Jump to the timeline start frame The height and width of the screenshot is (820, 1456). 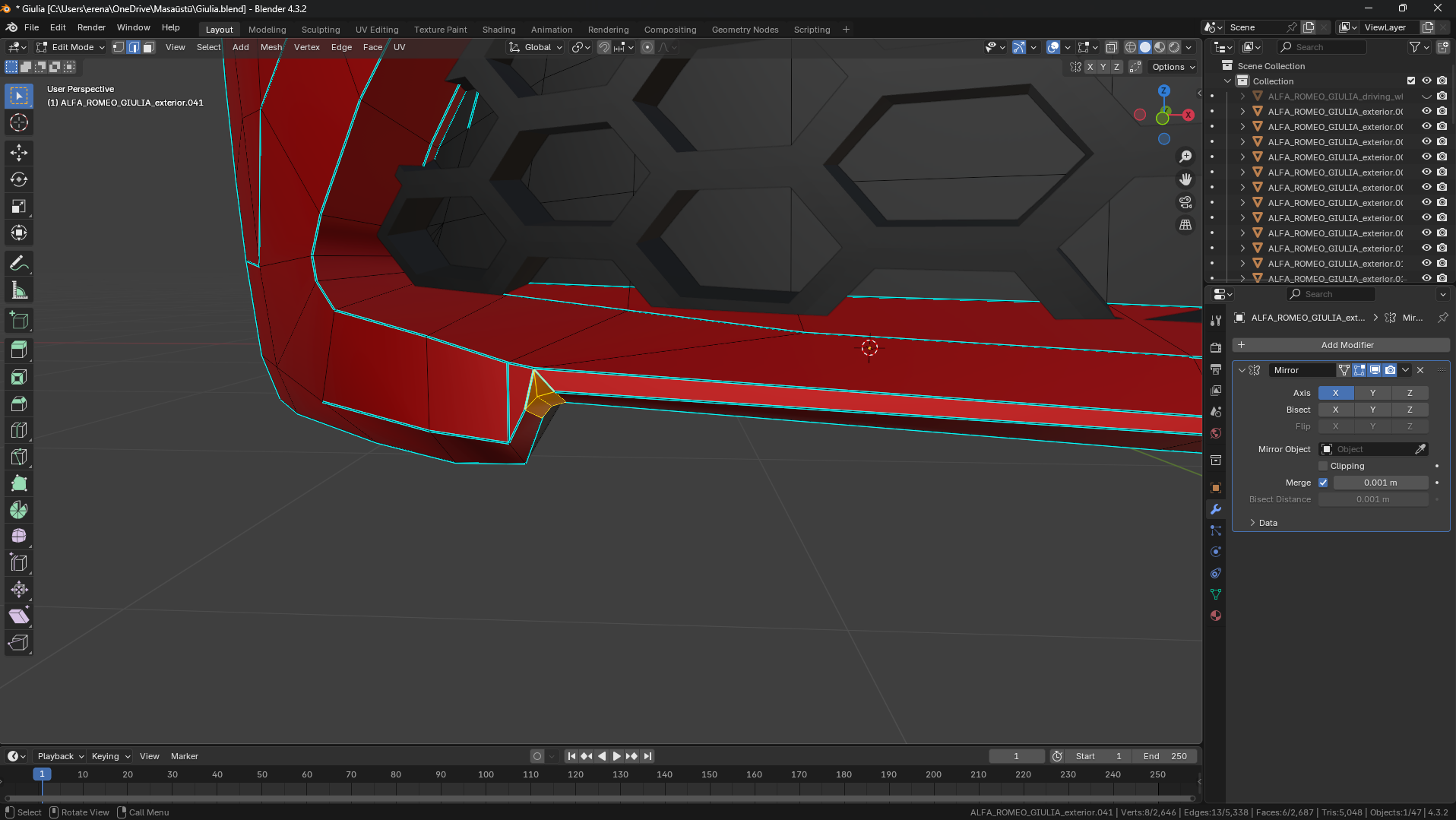coord(571,756)
